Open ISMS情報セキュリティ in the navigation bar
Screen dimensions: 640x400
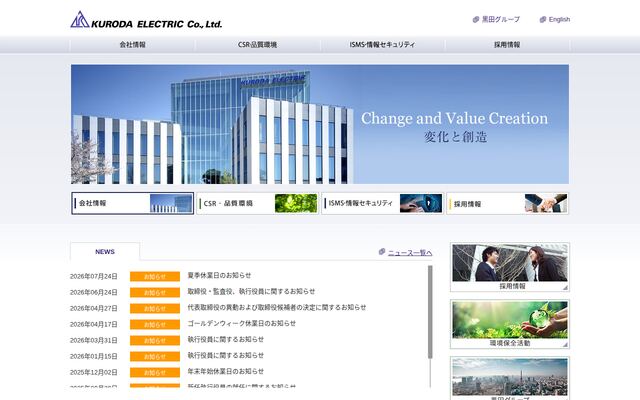(x=382, y=44)
